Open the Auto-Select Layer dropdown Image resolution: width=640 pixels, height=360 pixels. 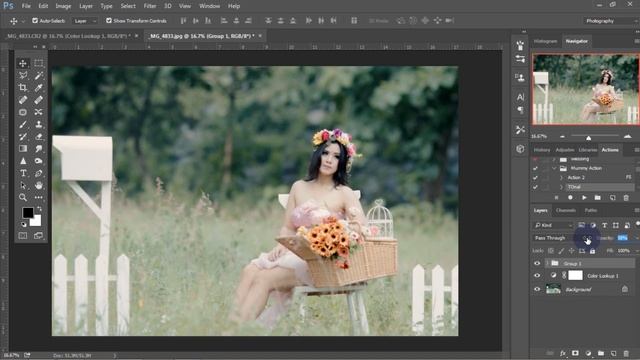click(85, 21)
